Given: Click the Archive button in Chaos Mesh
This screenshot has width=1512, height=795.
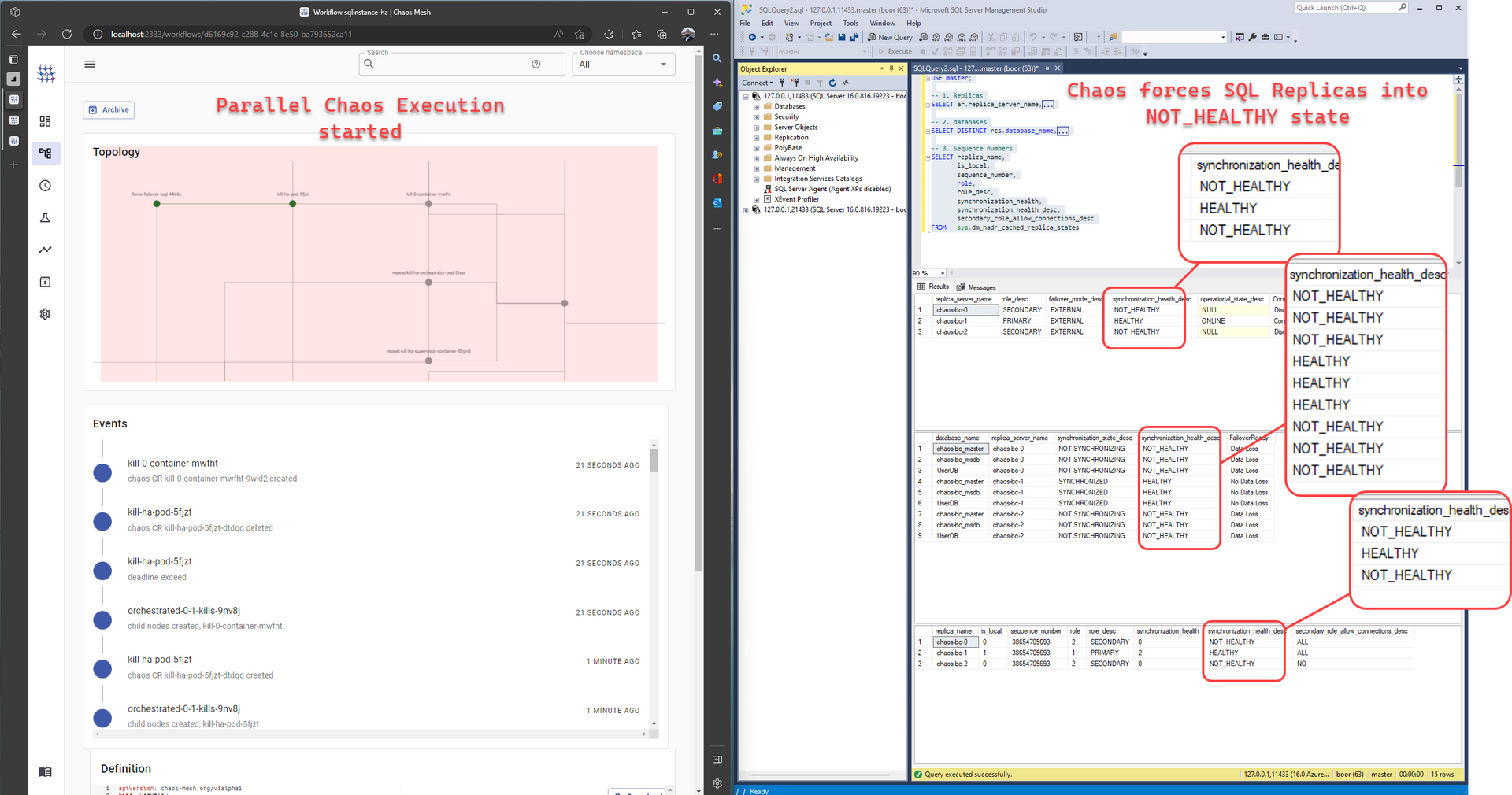Looking at the screenshot, I should pos(109,110).
